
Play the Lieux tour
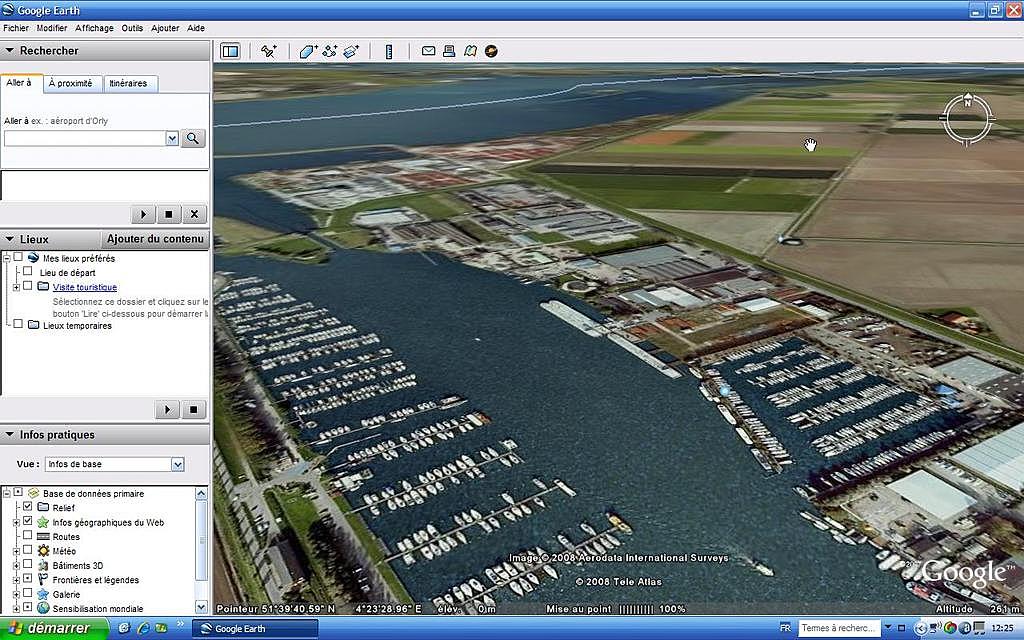pos(168,409)
